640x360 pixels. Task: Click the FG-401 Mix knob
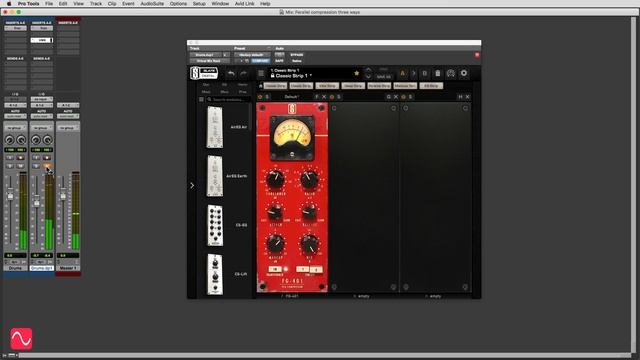tap(310, 244)
